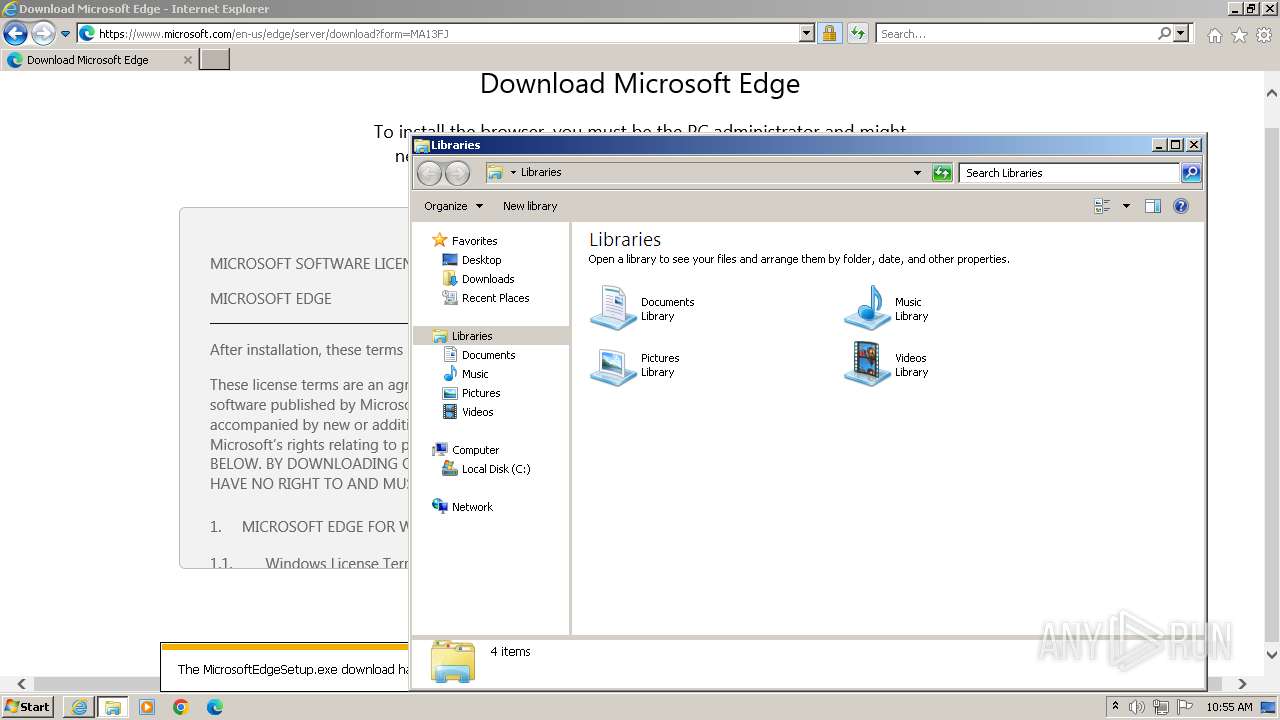Screen dimensions: 1280x720
Task: Click the Search Libraries input field
Action: coord(1069,173)
